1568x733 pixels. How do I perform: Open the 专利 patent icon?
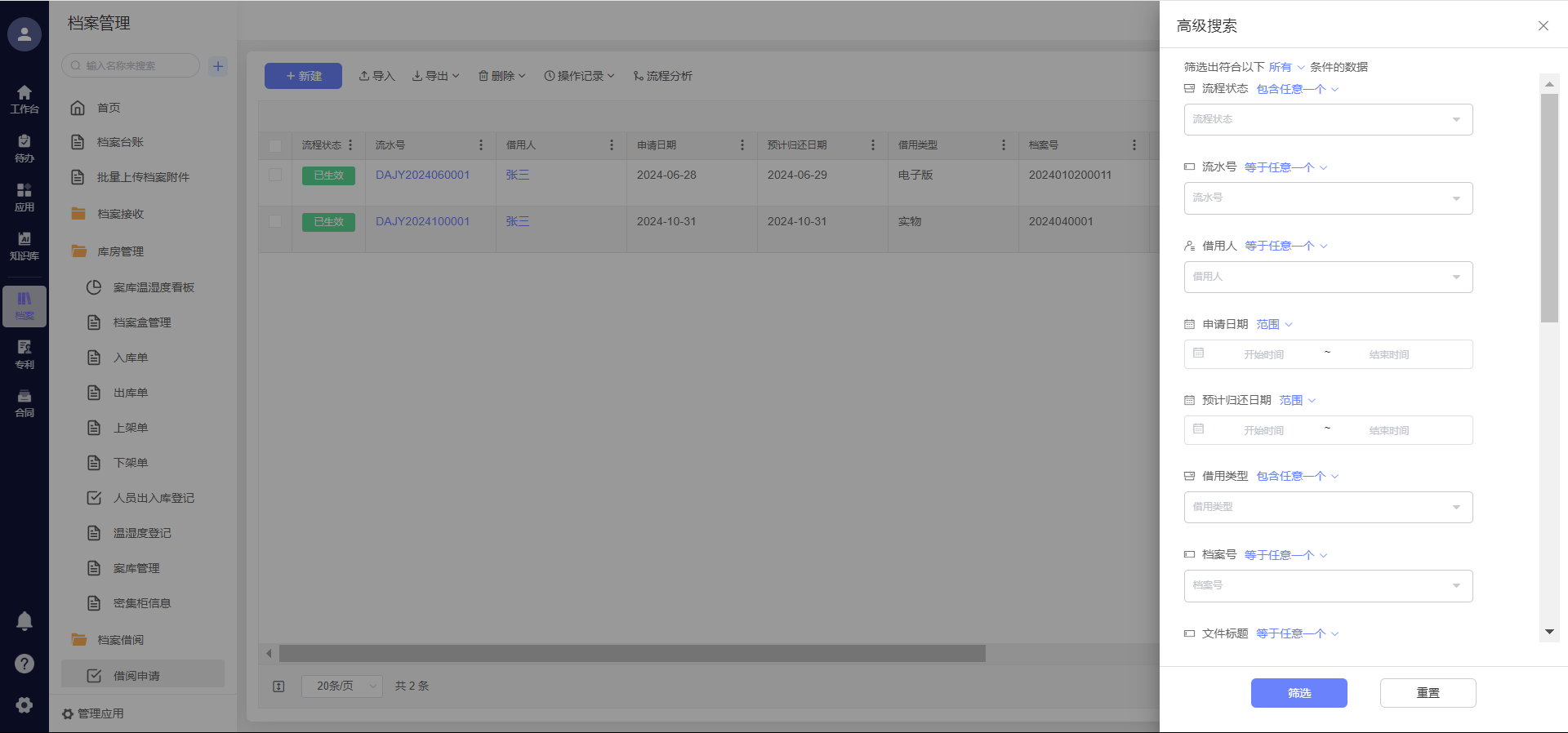[24, 354]
